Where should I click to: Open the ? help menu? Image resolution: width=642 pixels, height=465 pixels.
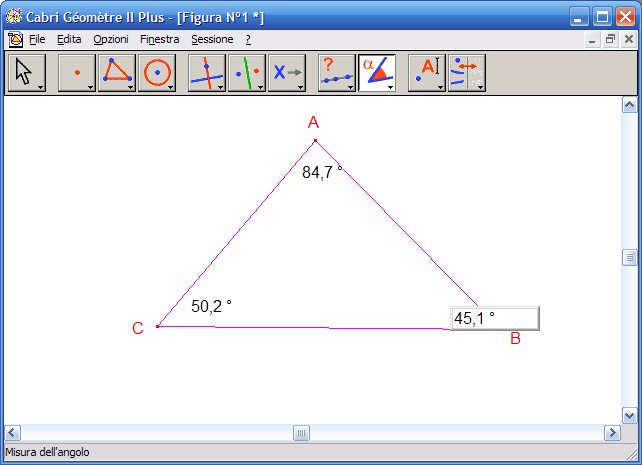click(248, 39)
